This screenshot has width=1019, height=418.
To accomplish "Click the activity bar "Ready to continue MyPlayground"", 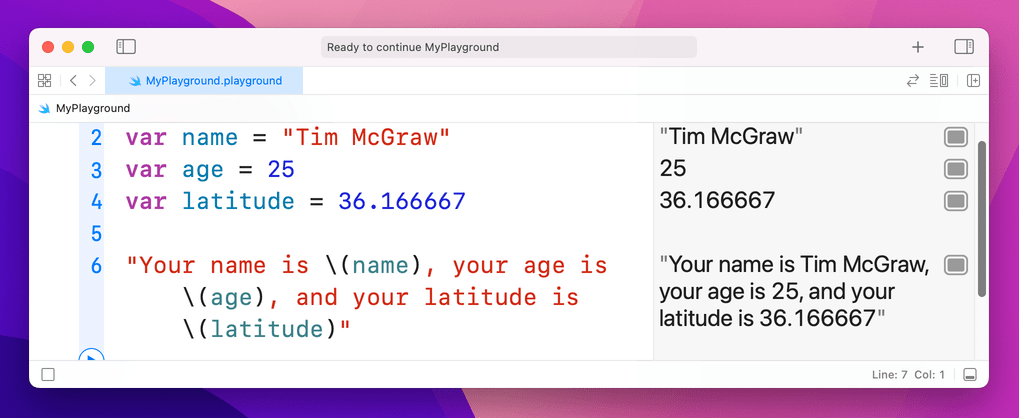I will point(509,47).
